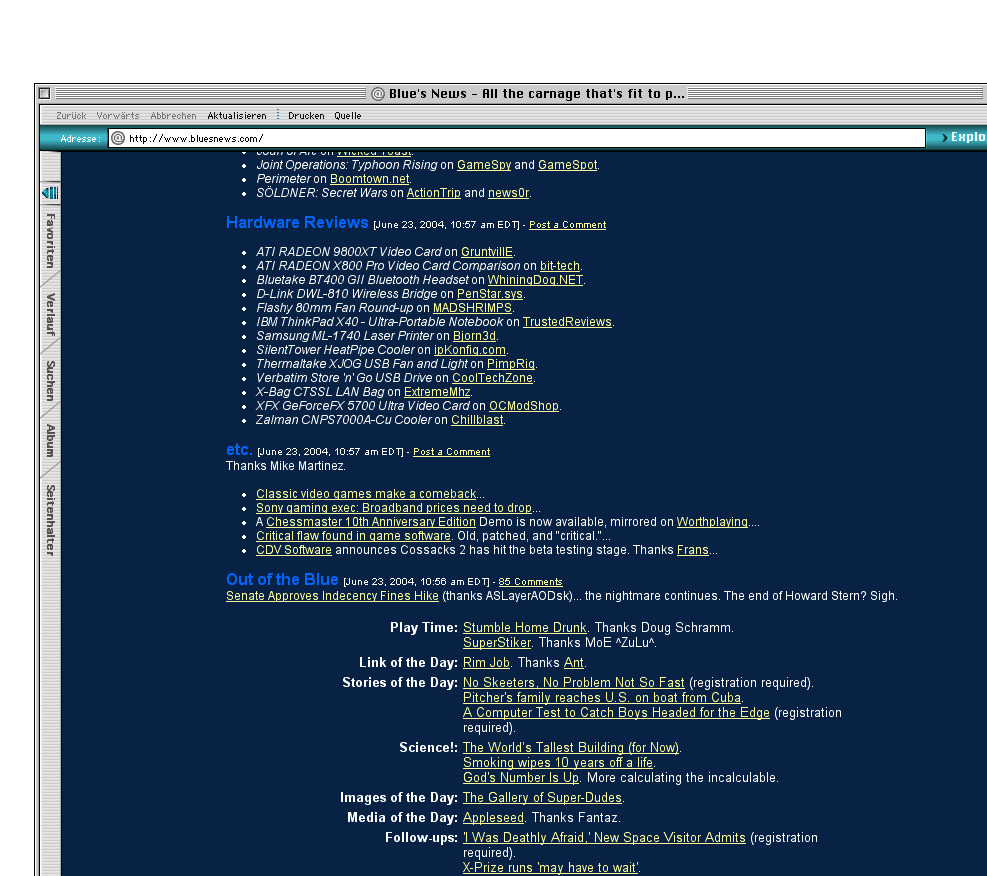Open The World's Tallest Building link
The width and height of the screenshot is (987, 876).
coord(571,748)
